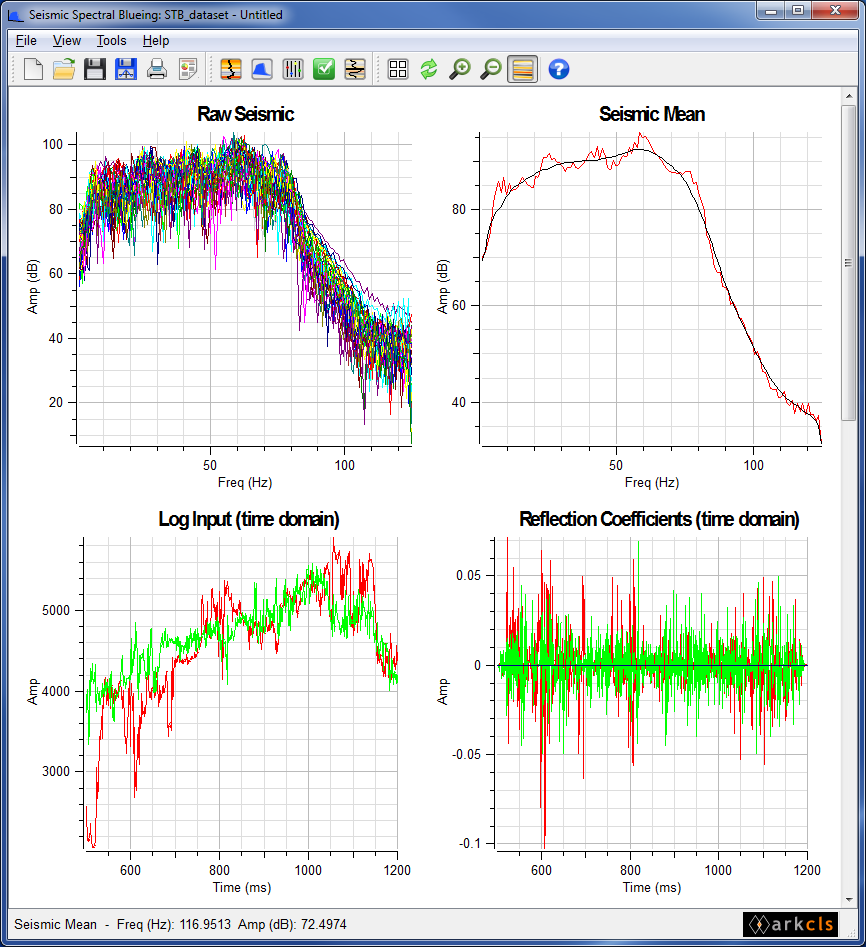This screenshot has height=947, width=866.
Task: Click the New document icon
Action: tap(33, 69)
